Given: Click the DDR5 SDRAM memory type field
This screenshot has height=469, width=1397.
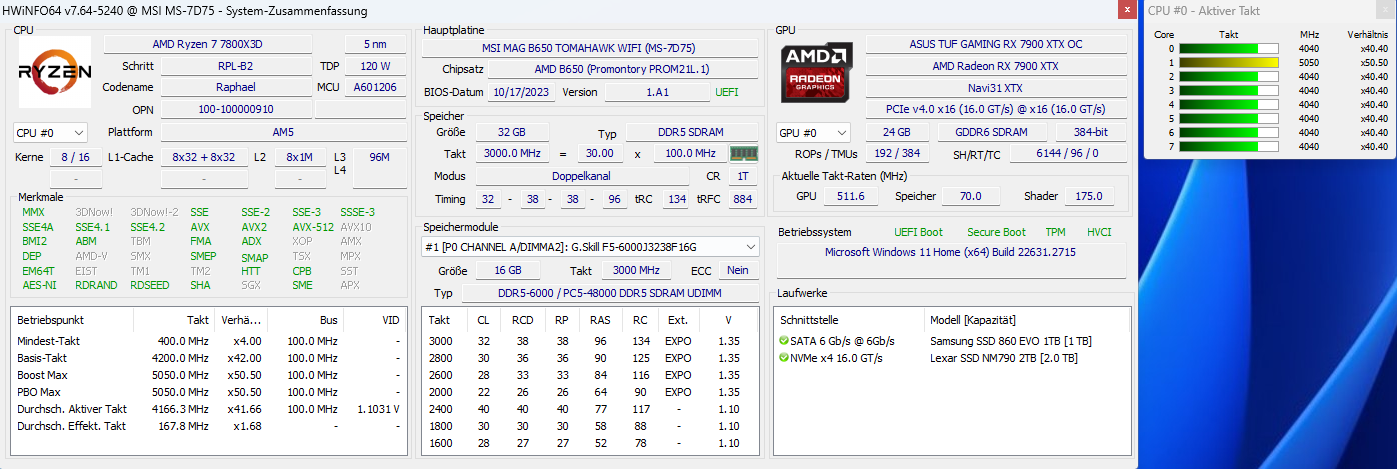Looking at the screenshot, I should 692,132.
